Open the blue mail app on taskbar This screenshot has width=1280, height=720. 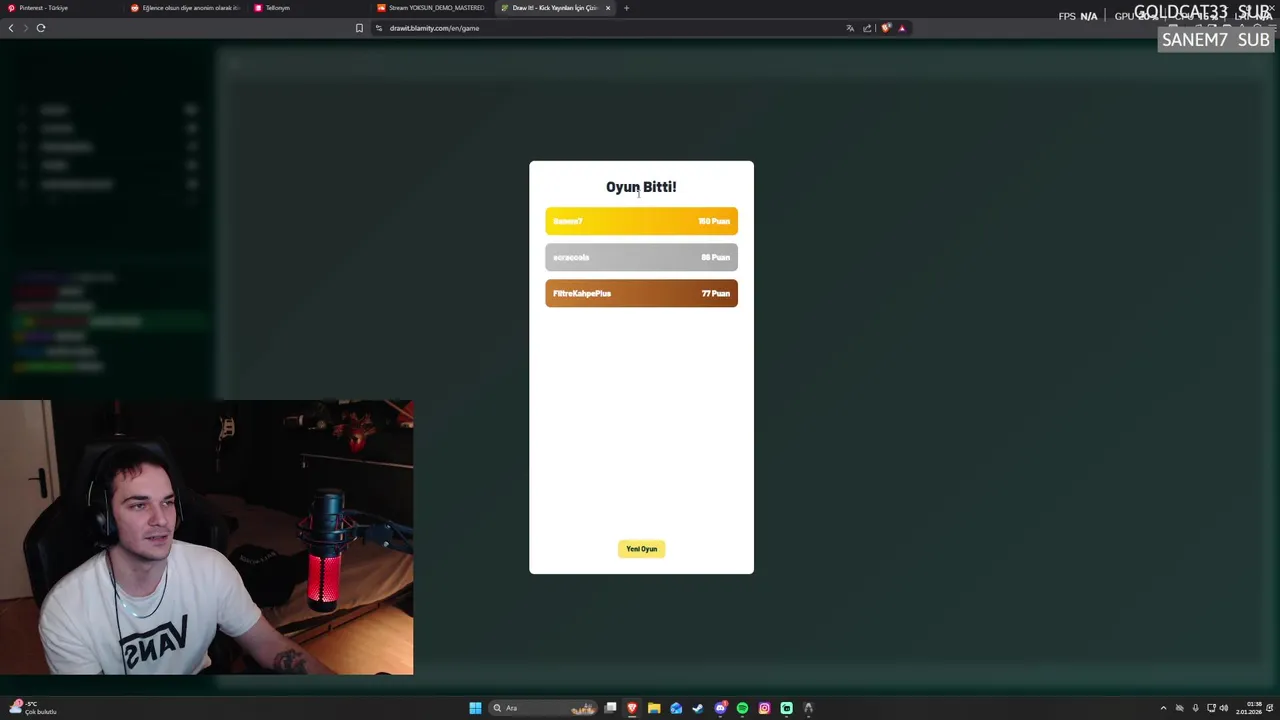pos(676,708)
